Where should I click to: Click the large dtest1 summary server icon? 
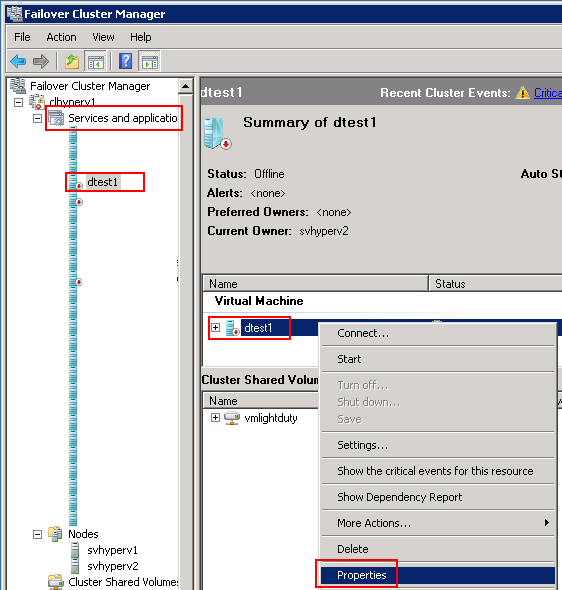point(218,134)
